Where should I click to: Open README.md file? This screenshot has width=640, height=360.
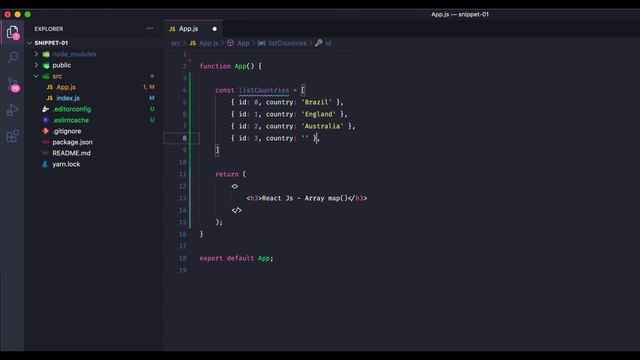pyautogui.click(x=71, y=153)
